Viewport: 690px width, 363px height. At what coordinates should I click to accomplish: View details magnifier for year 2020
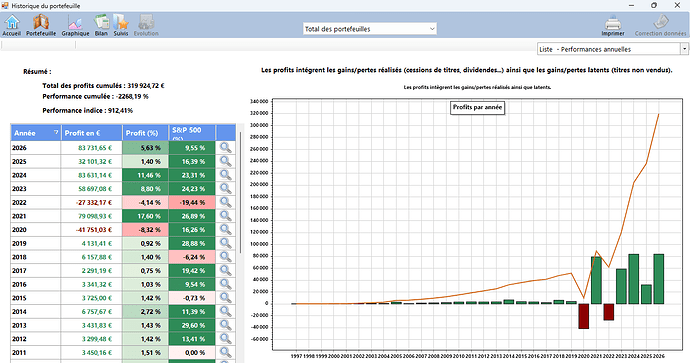point(226,230)
